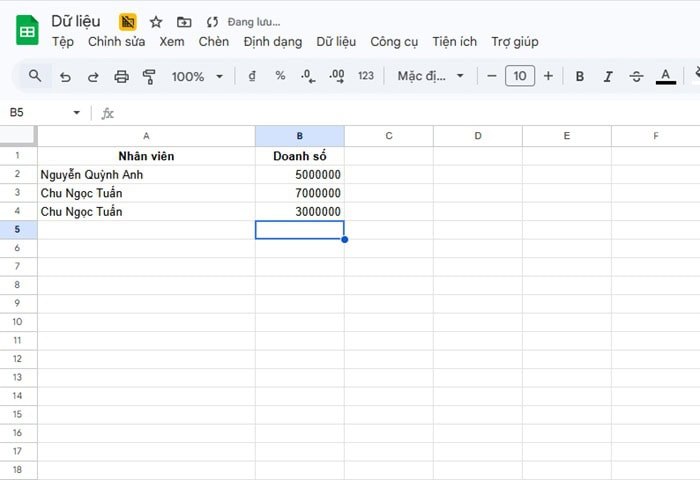Open the text color picker

(x=666, y=76)
